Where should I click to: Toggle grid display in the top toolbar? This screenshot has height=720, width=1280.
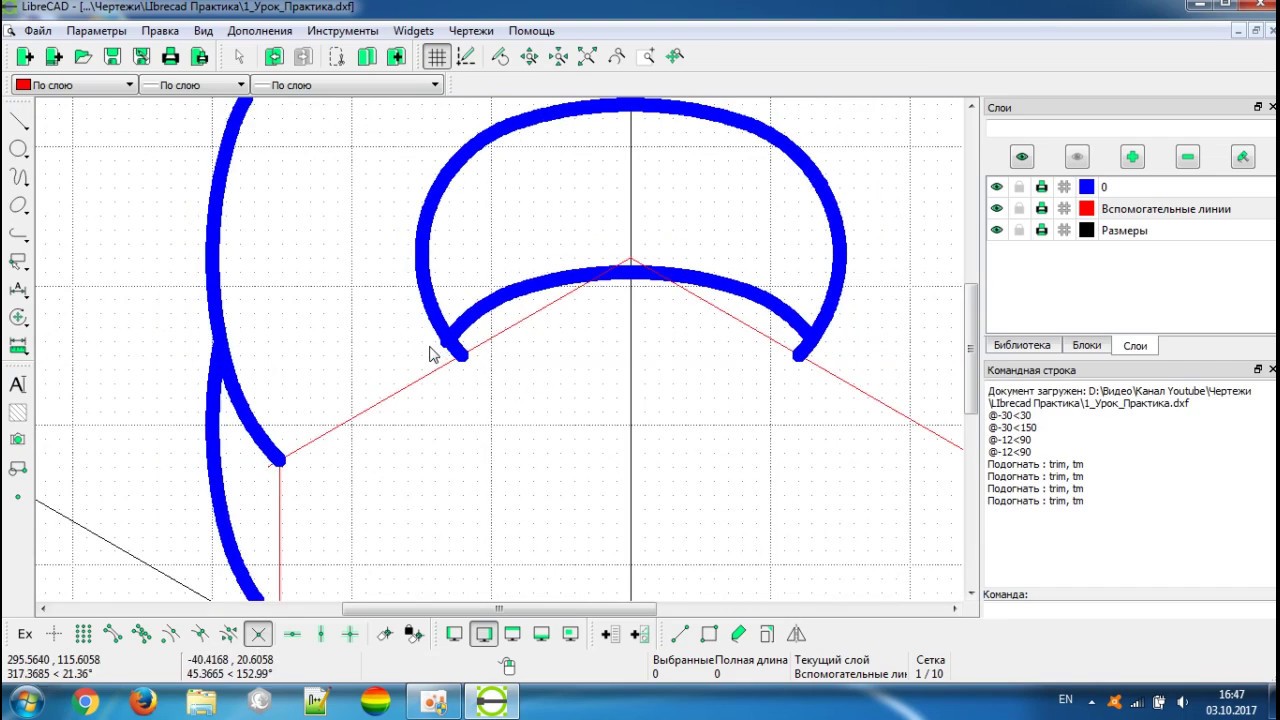click(x=436, y=57)
